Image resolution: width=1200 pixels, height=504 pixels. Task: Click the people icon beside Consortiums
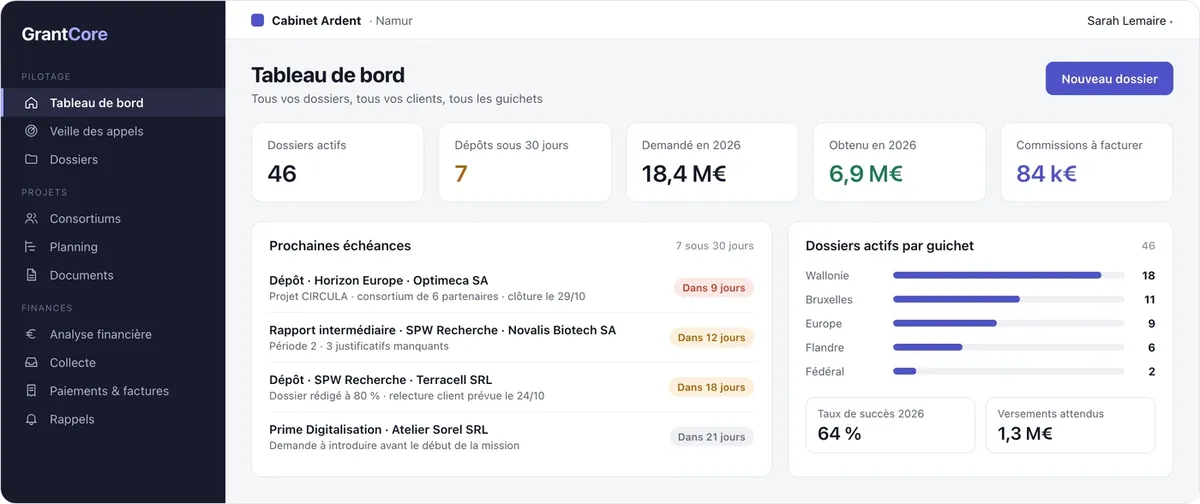tap(31, 218)
